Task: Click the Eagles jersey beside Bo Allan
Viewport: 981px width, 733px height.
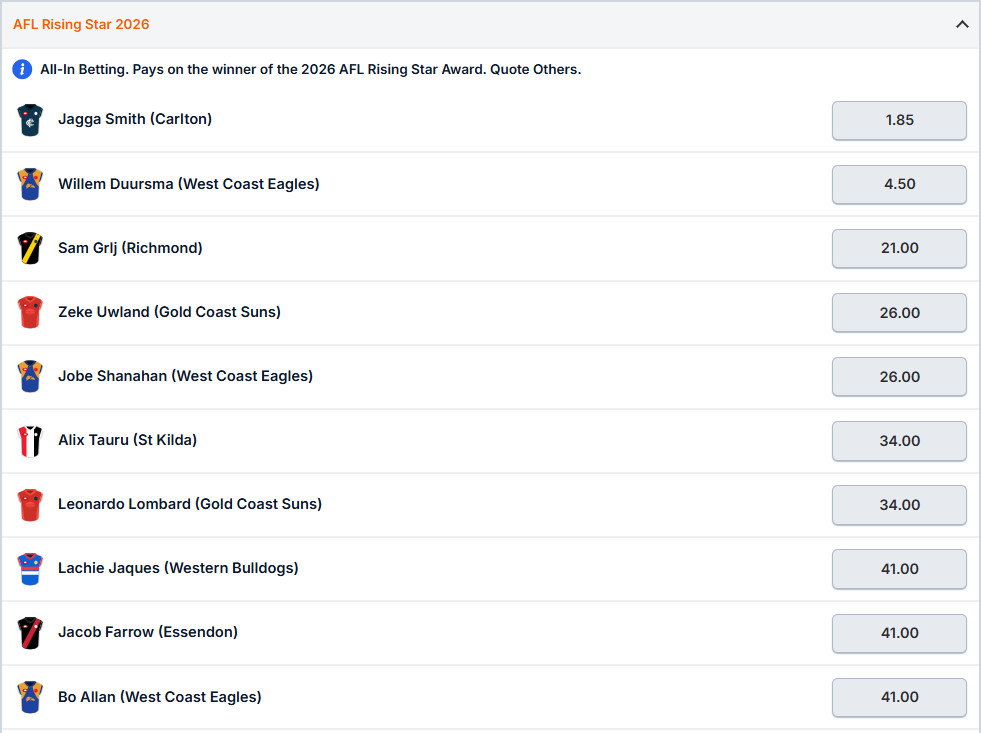Action: 30,697
